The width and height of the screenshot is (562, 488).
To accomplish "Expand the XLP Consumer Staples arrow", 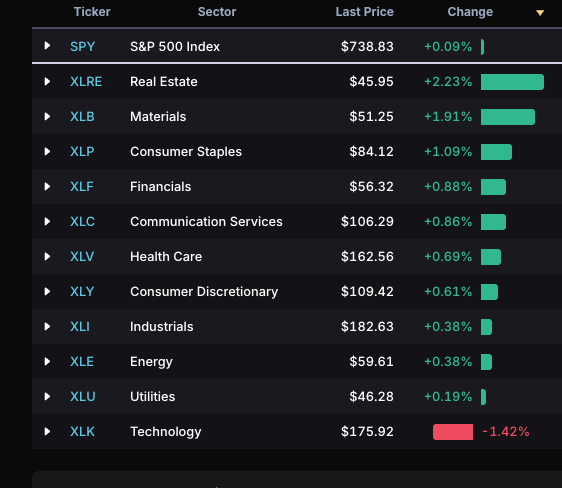I will click(47, 152).
